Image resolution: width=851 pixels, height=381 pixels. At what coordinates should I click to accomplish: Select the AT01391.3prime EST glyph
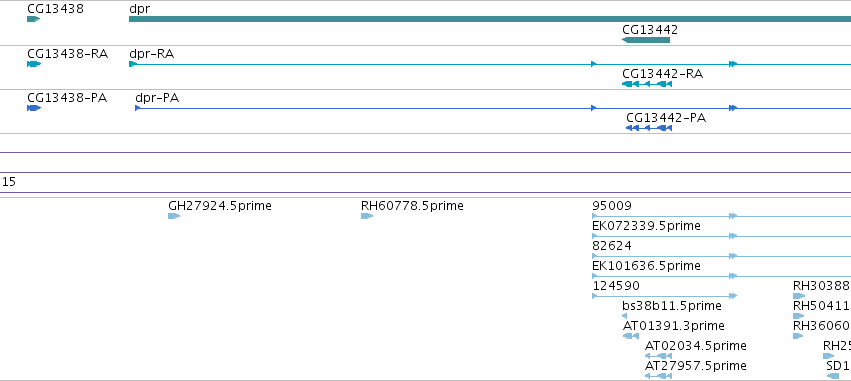(x=631, y=336)
